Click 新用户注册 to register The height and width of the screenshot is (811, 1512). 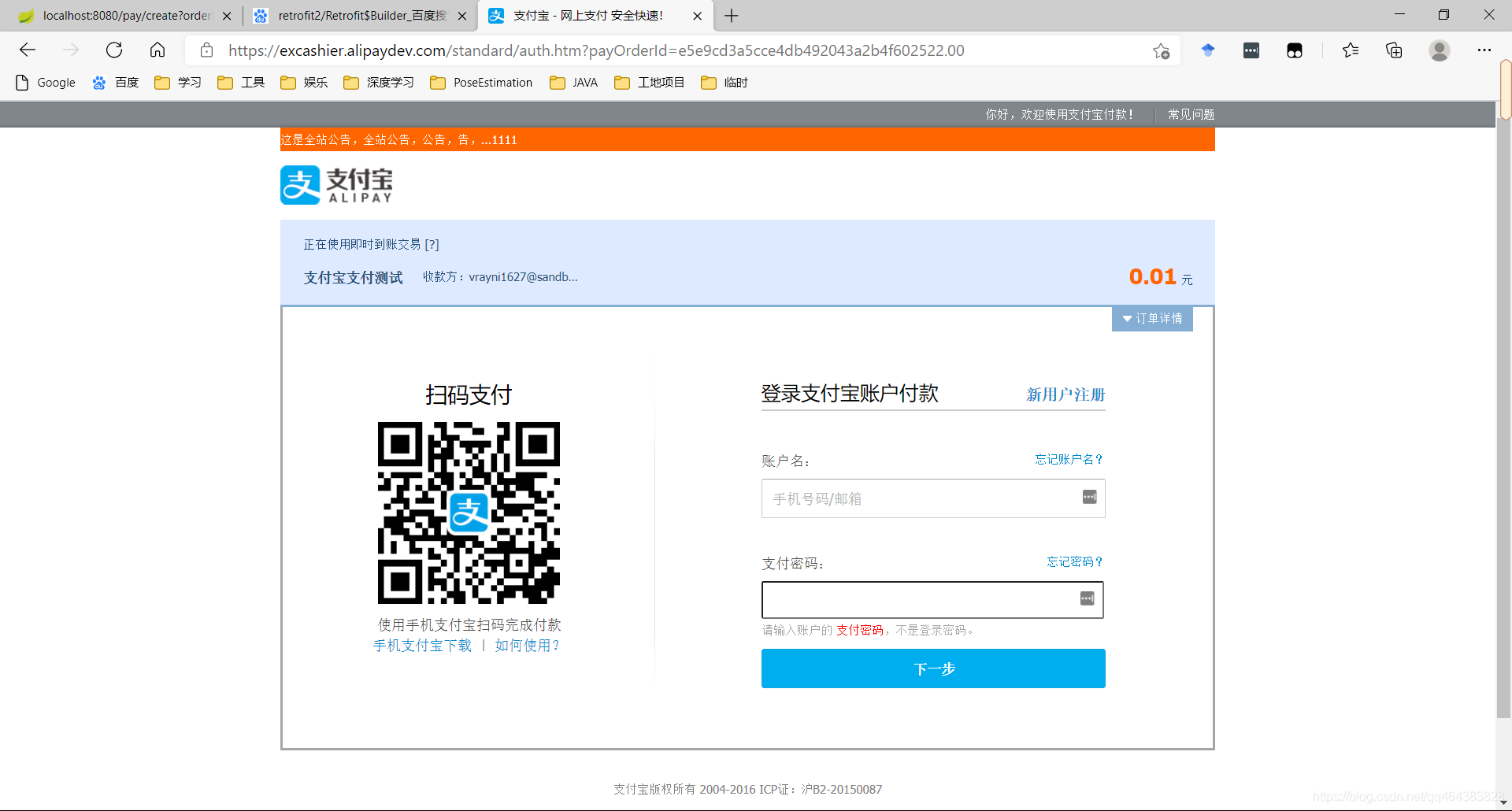1065,394
